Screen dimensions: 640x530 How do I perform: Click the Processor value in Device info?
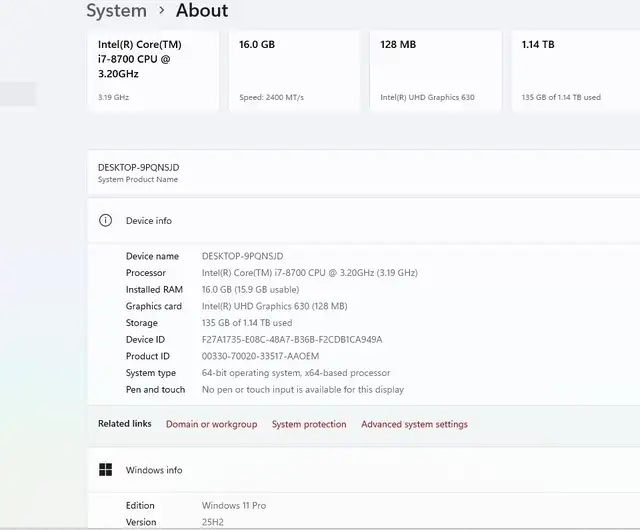point(309,273)
